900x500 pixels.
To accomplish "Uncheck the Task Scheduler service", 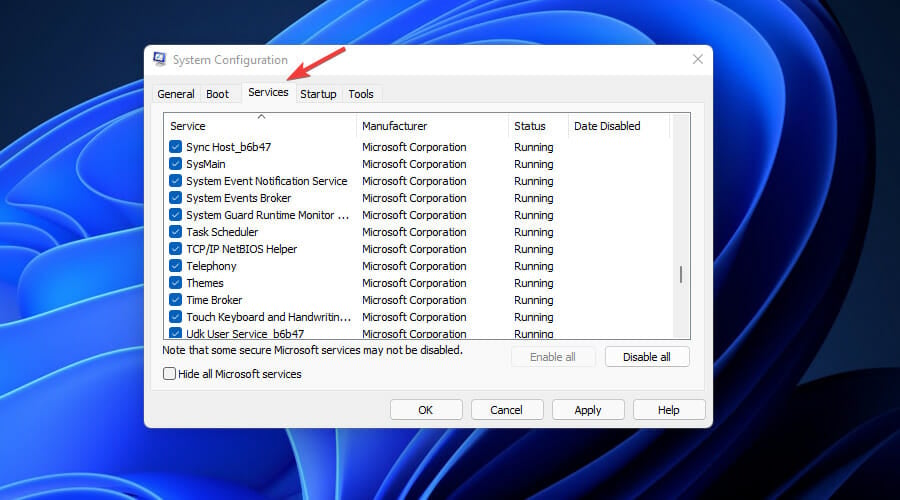I will [176, 232].
